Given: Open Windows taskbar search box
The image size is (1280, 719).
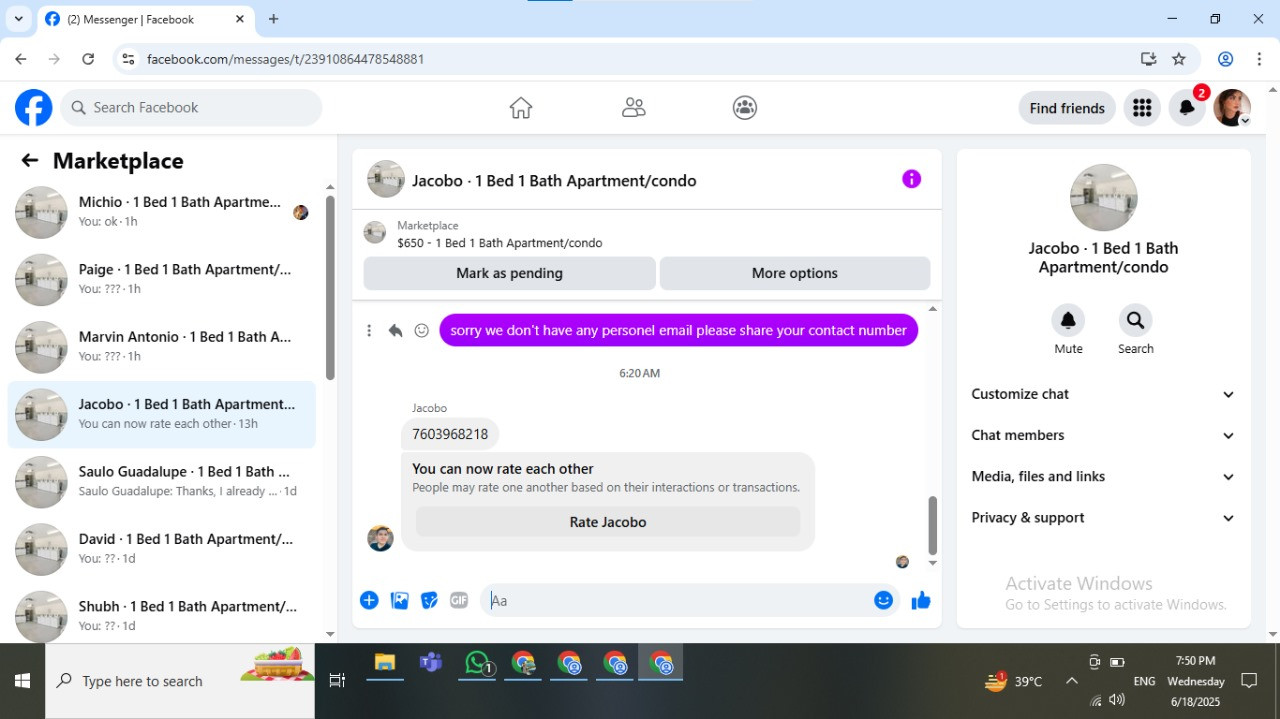Looking at the screenshot, I should click(x=180, y=681).
